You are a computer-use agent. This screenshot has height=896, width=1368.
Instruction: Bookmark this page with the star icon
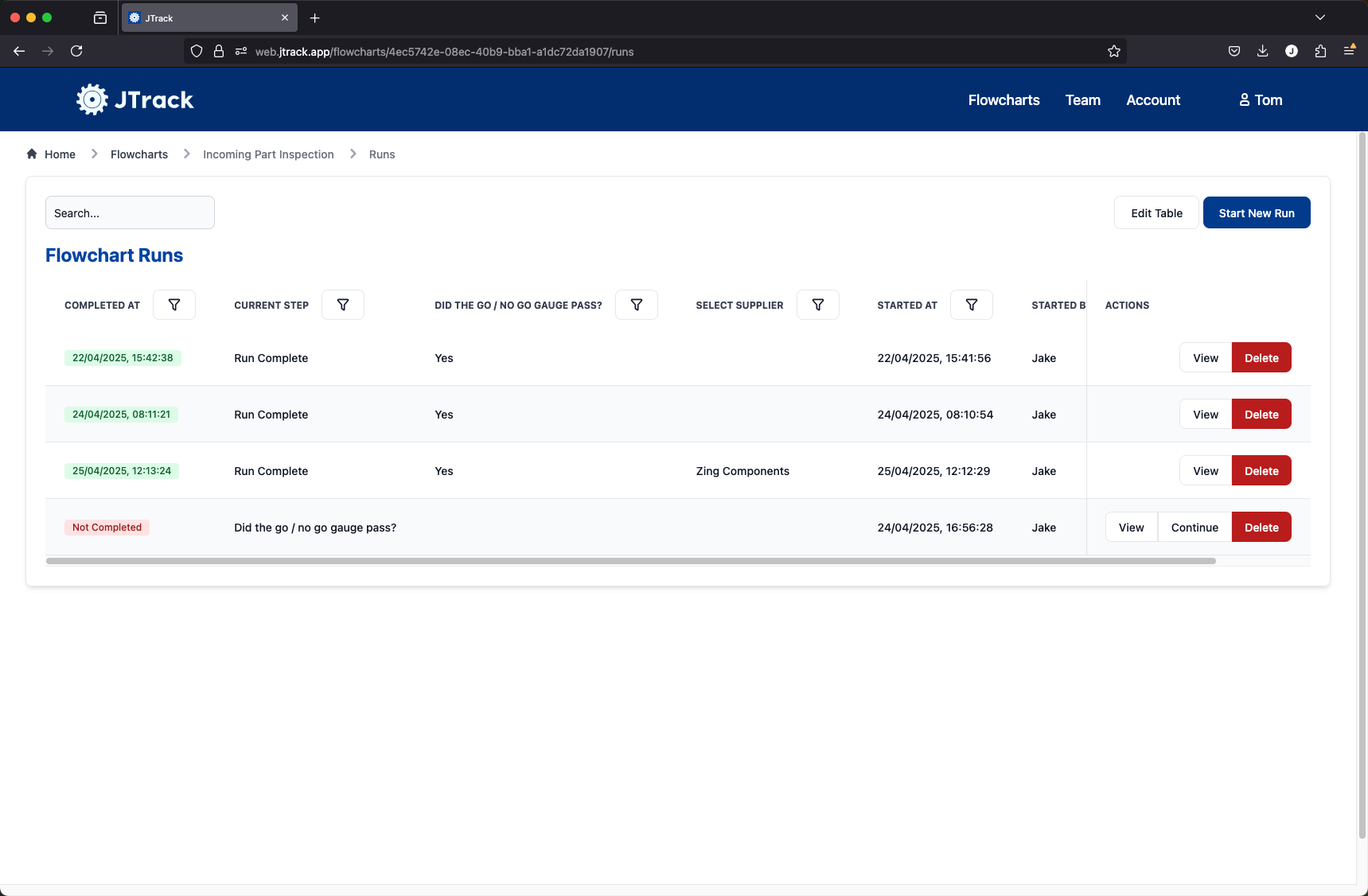[x=1113, y=51]
